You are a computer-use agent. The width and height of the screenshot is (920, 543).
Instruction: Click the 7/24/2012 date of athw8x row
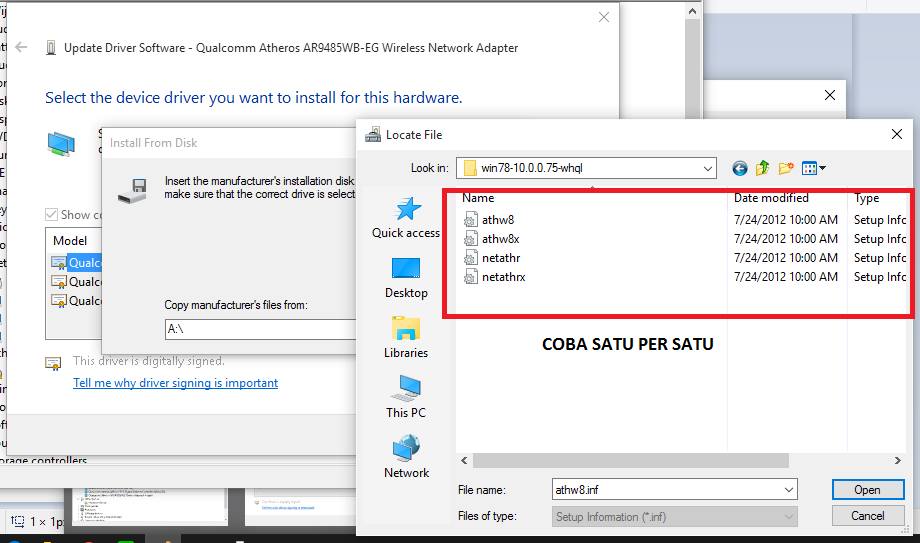tap(786, 238)
